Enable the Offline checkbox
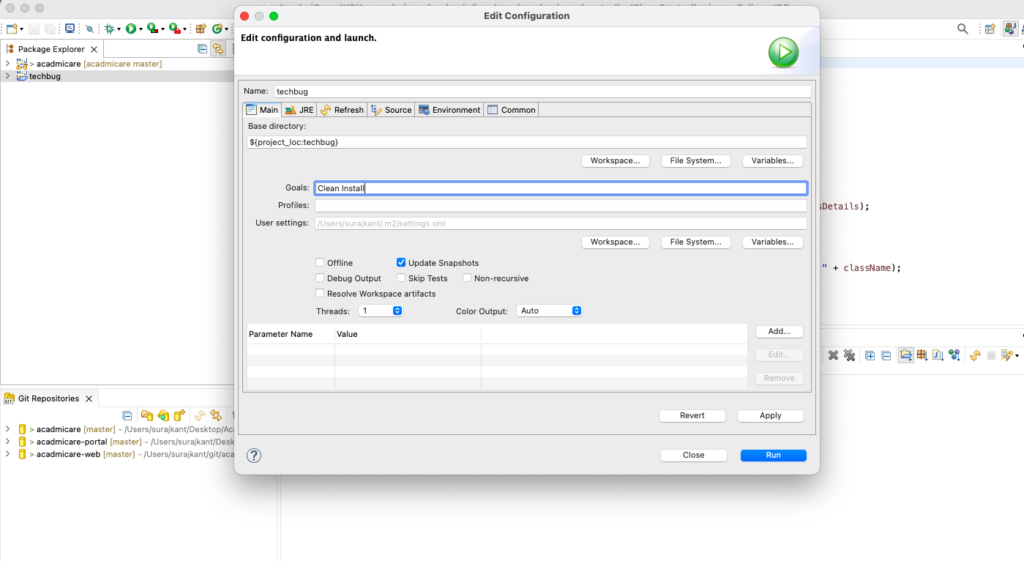Screen dimensions: 1024x561 click(320, 263)
